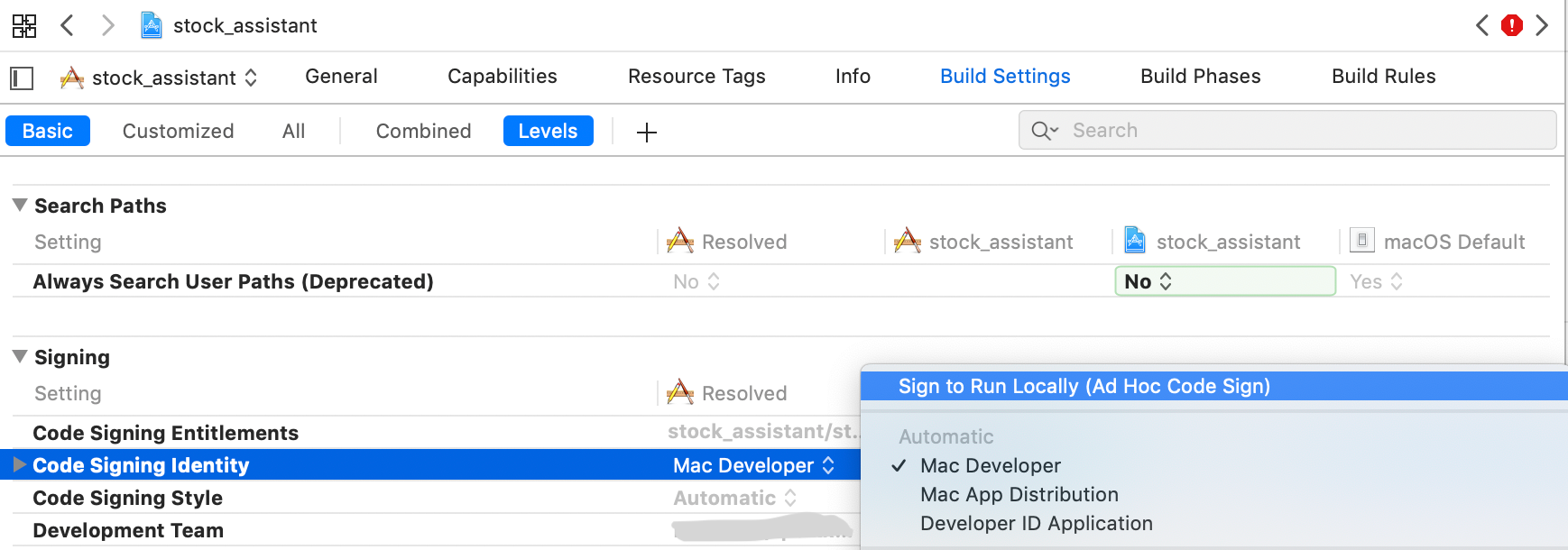Screen dimensions: 1568x550
Task: Switch to Combined view toggle
Action: tap(423, 131)
